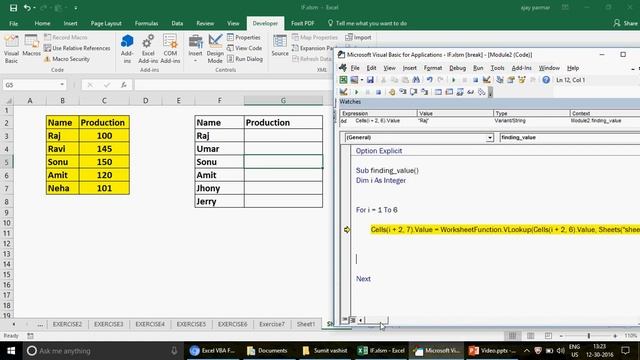
Task: Toggle Design Mode in VBA Debug toolbar
Action: (344, 92)
